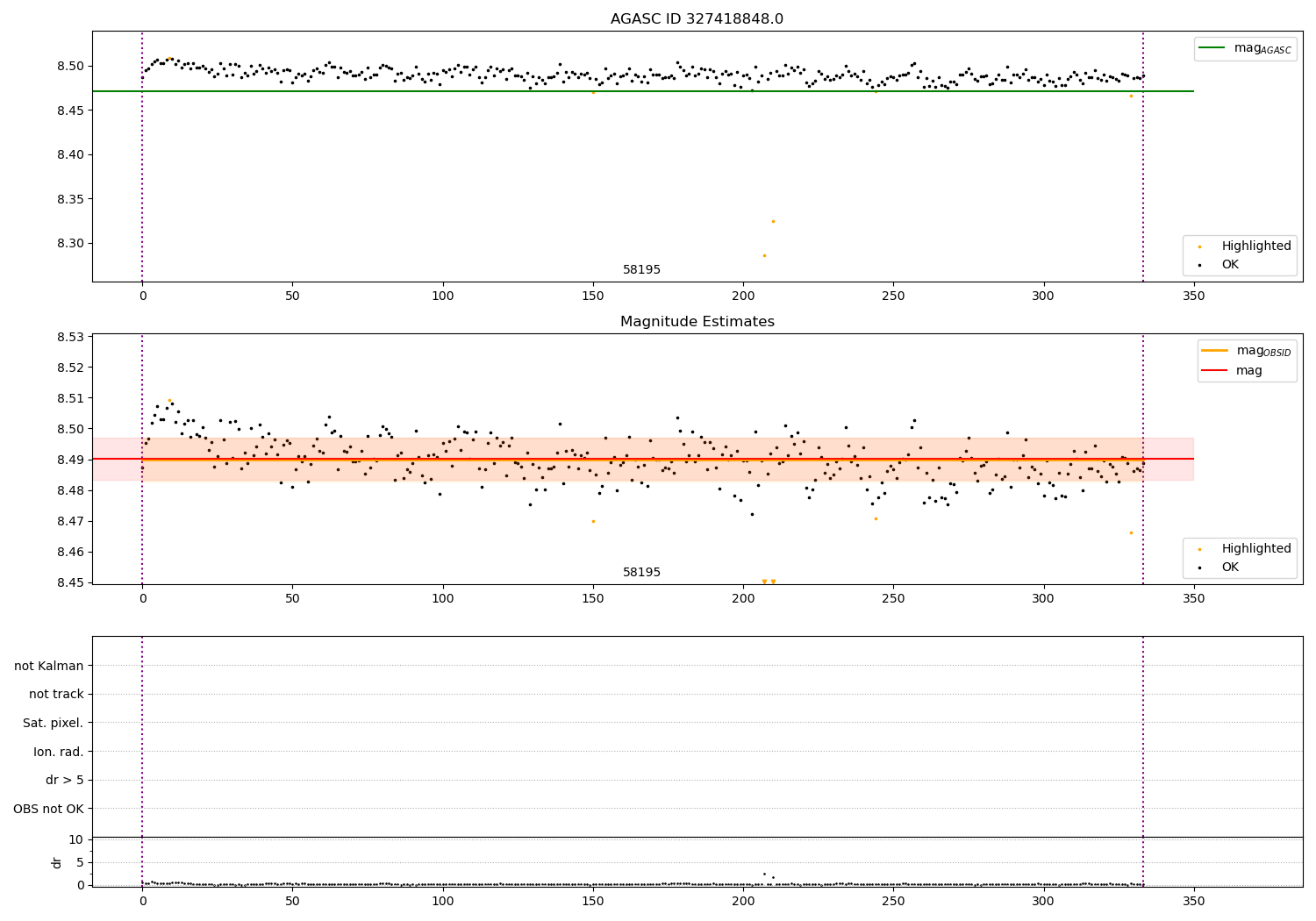This screenshot has width=1316, height=921.
Task: Click the not track axis label
Action: point(56,694)
